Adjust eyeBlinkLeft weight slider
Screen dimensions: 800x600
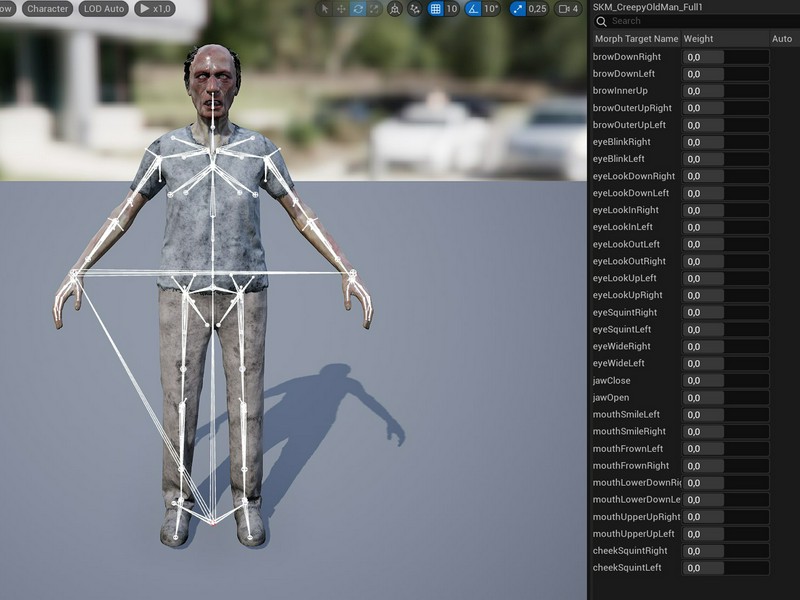726,159
